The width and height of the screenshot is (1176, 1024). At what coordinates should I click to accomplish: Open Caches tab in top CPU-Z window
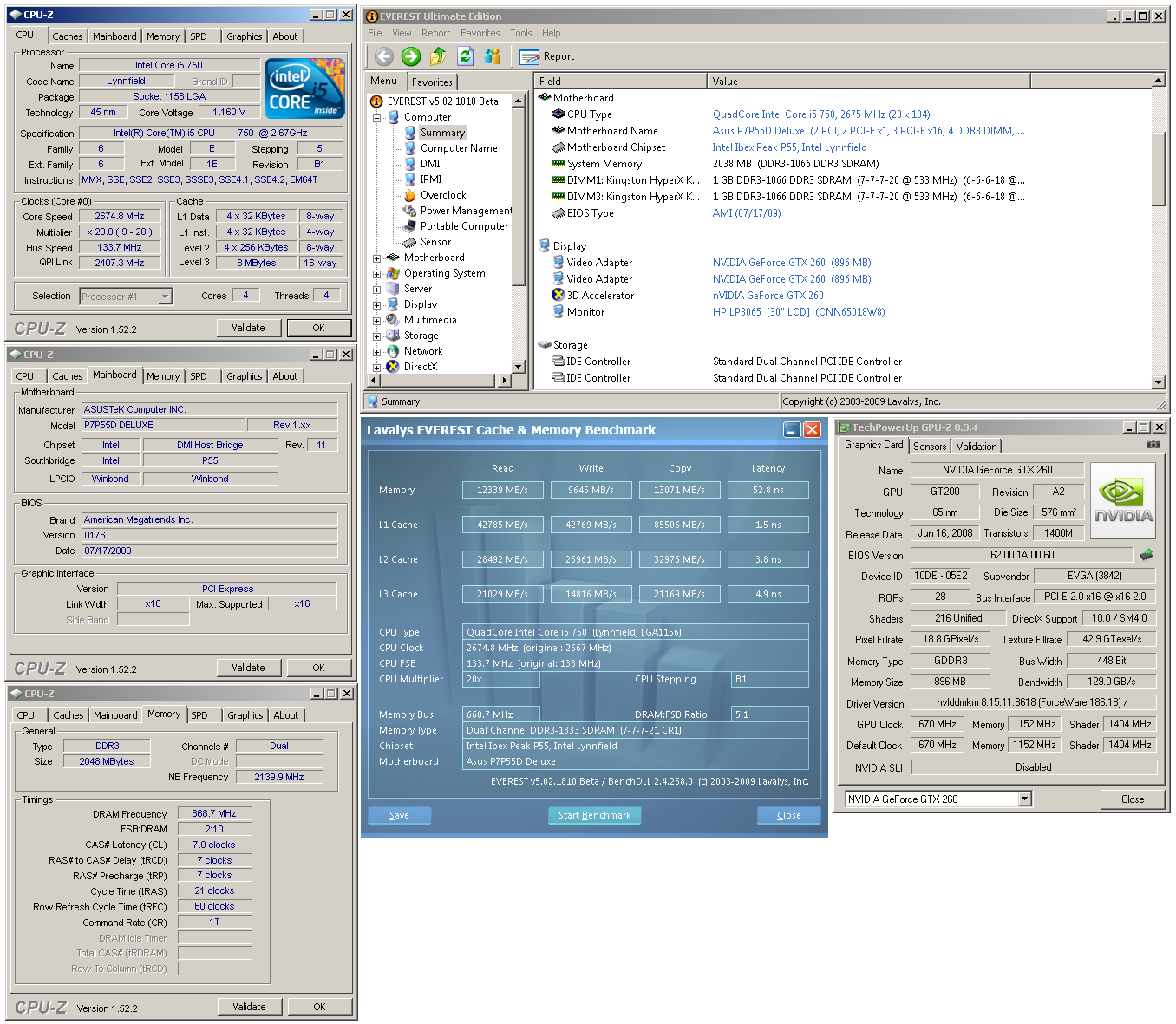tap(67, 36)
